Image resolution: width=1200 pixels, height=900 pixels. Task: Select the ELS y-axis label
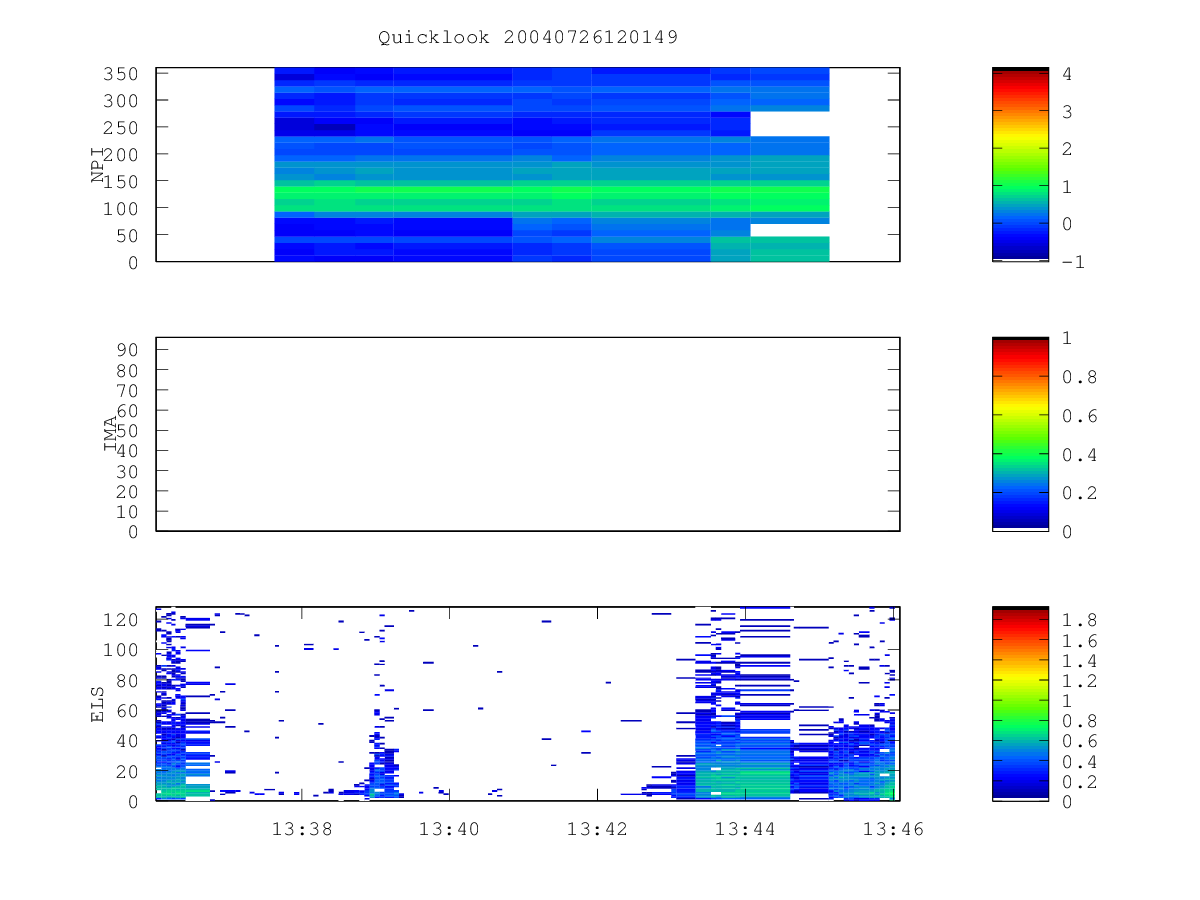[x=98, y=703]
